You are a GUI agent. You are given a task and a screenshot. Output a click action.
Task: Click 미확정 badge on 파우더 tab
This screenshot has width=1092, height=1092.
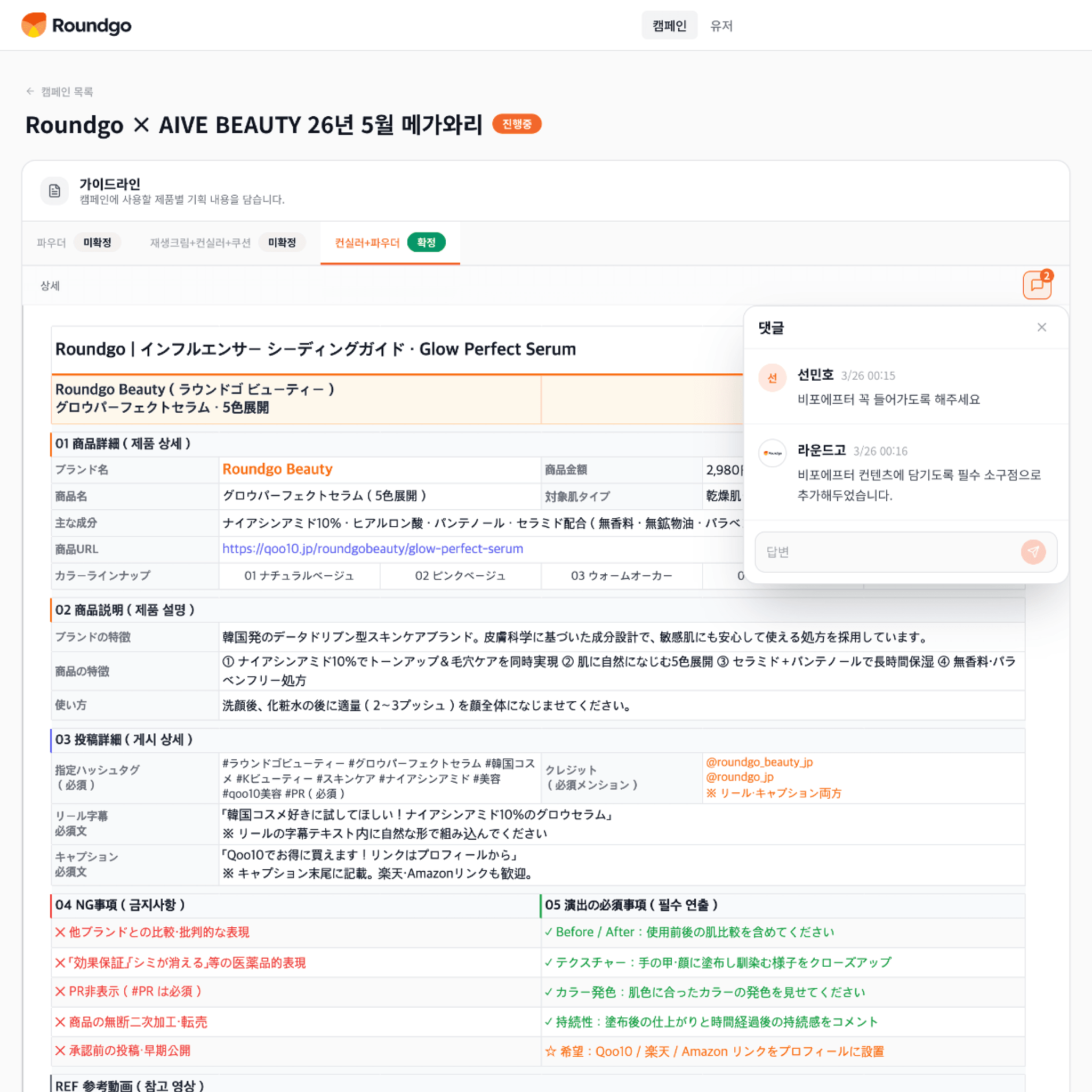coord(97,243)
